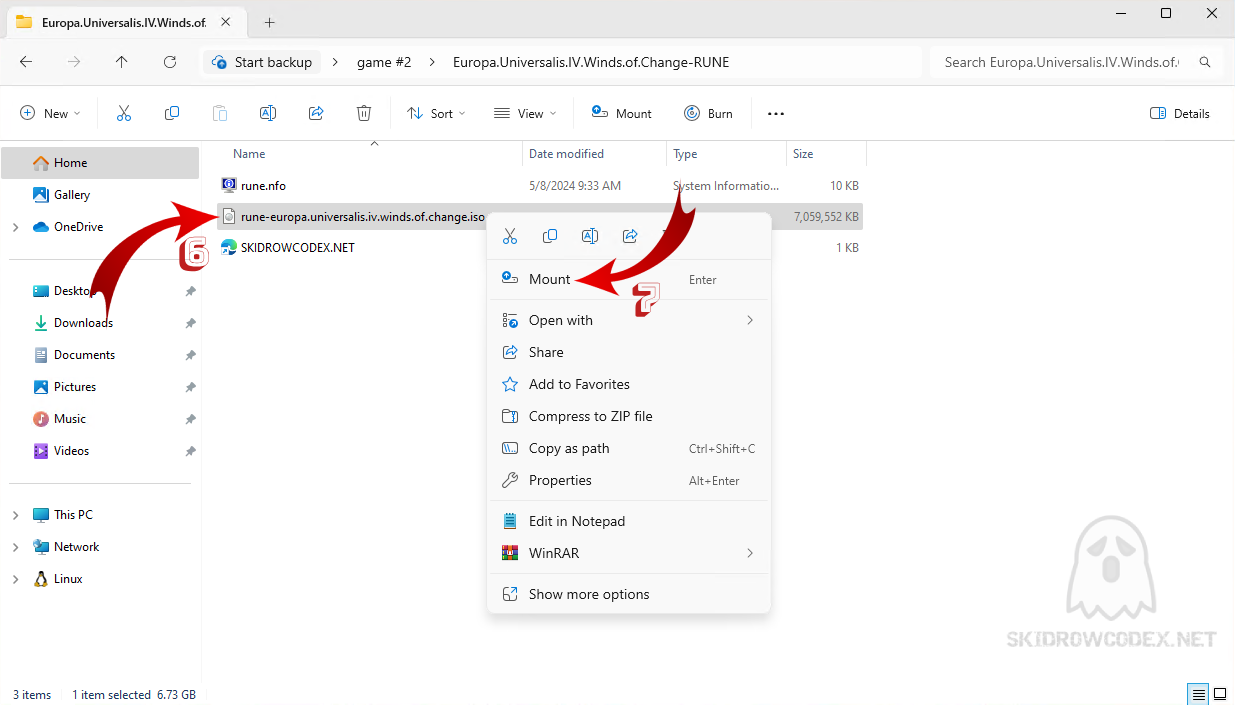Image resolution: width=1235 pixels, height=705 pixels.
Task: Open the New item dropdown
Action: pyautogui.click(x=50, y=114)
